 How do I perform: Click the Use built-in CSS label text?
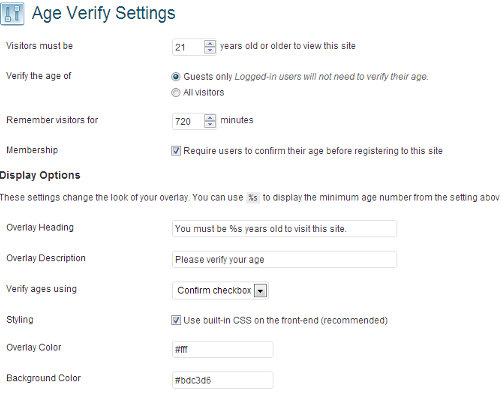pos(285,320)
